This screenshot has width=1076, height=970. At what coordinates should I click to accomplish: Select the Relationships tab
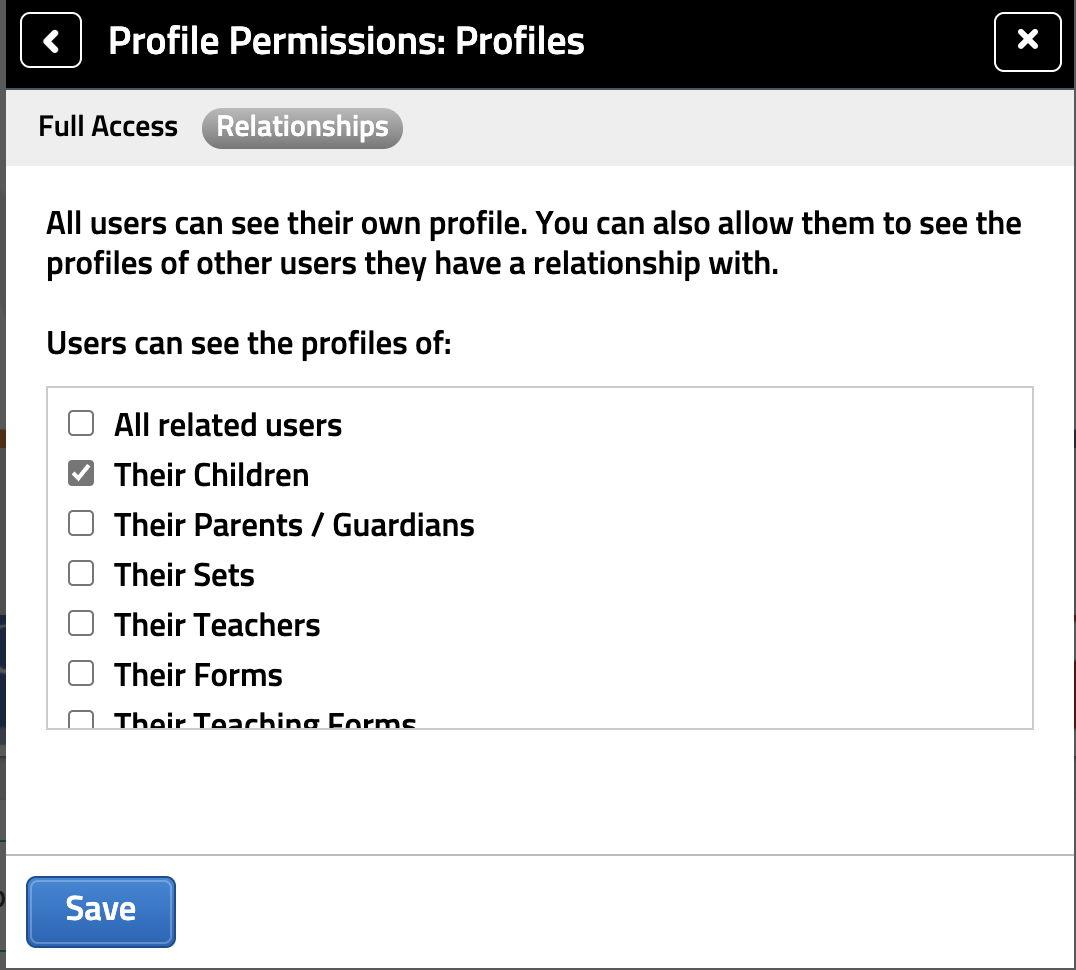(302, 127)
